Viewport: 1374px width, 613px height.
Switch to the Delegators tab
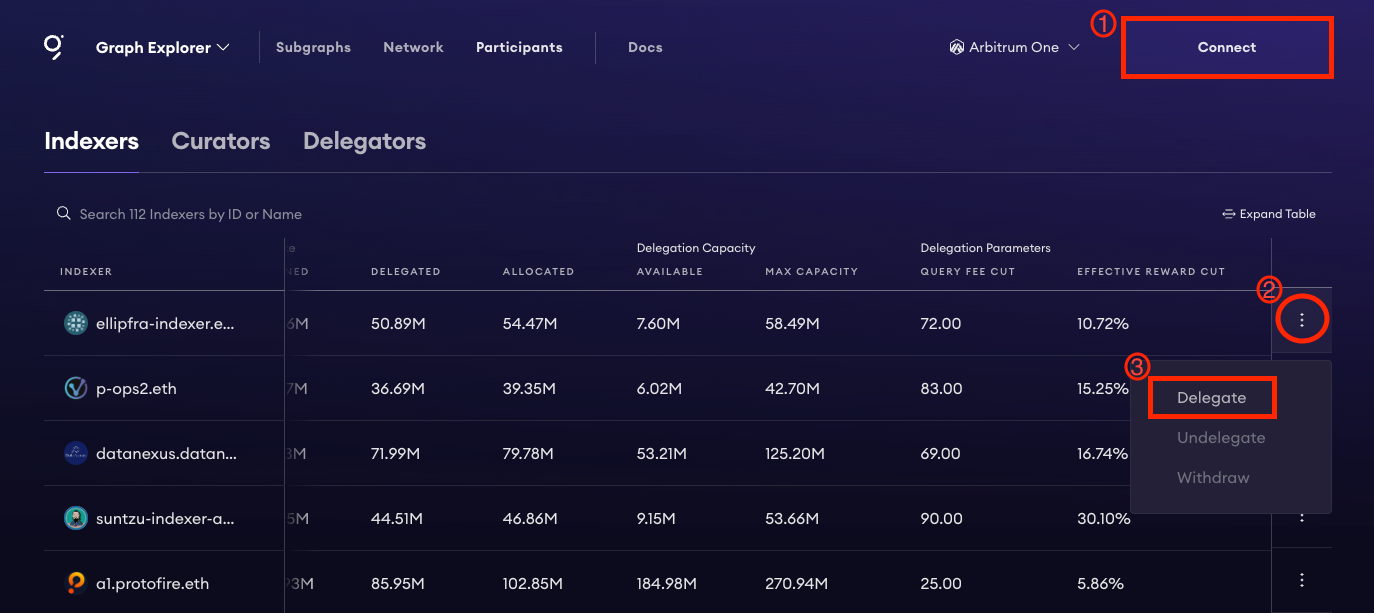tap(364, 141)
